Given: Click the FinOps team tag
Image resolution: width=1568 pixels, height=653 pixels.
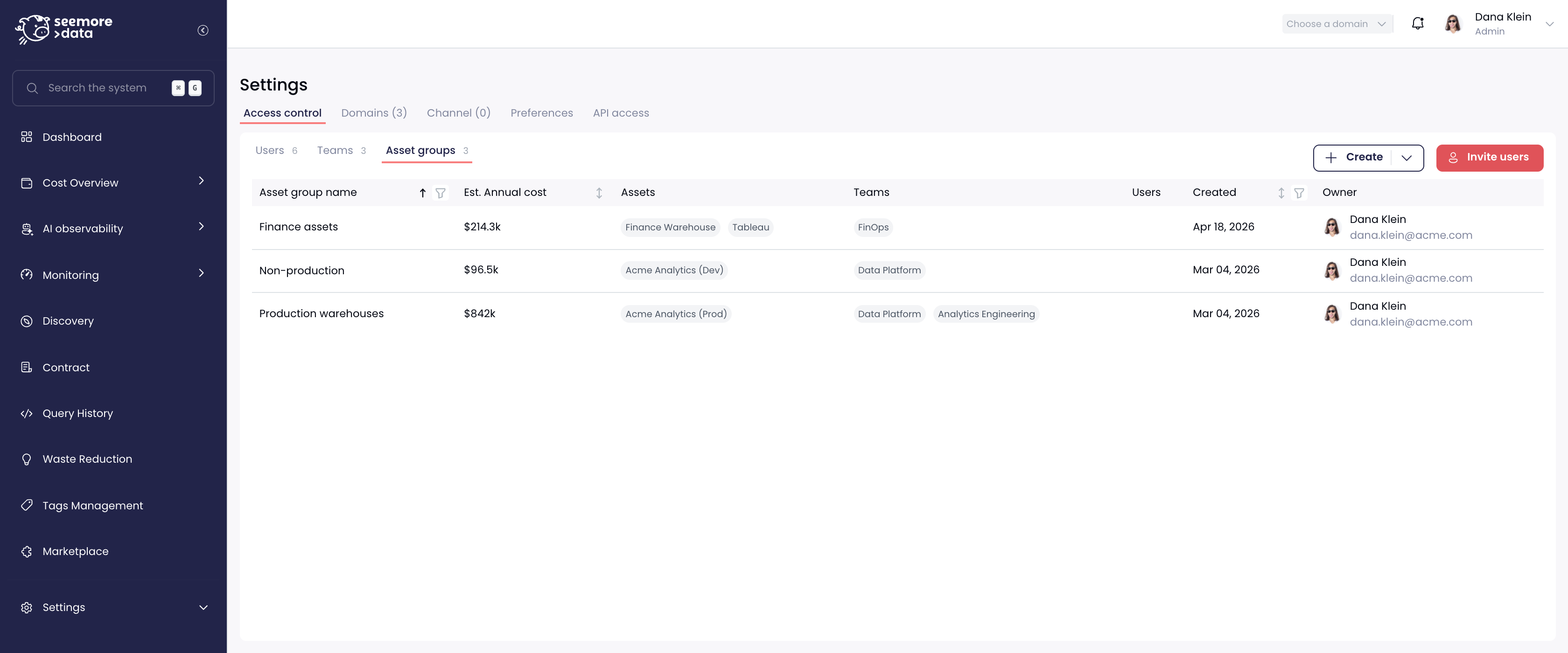Looking at the screenshot, I should 873,228.
